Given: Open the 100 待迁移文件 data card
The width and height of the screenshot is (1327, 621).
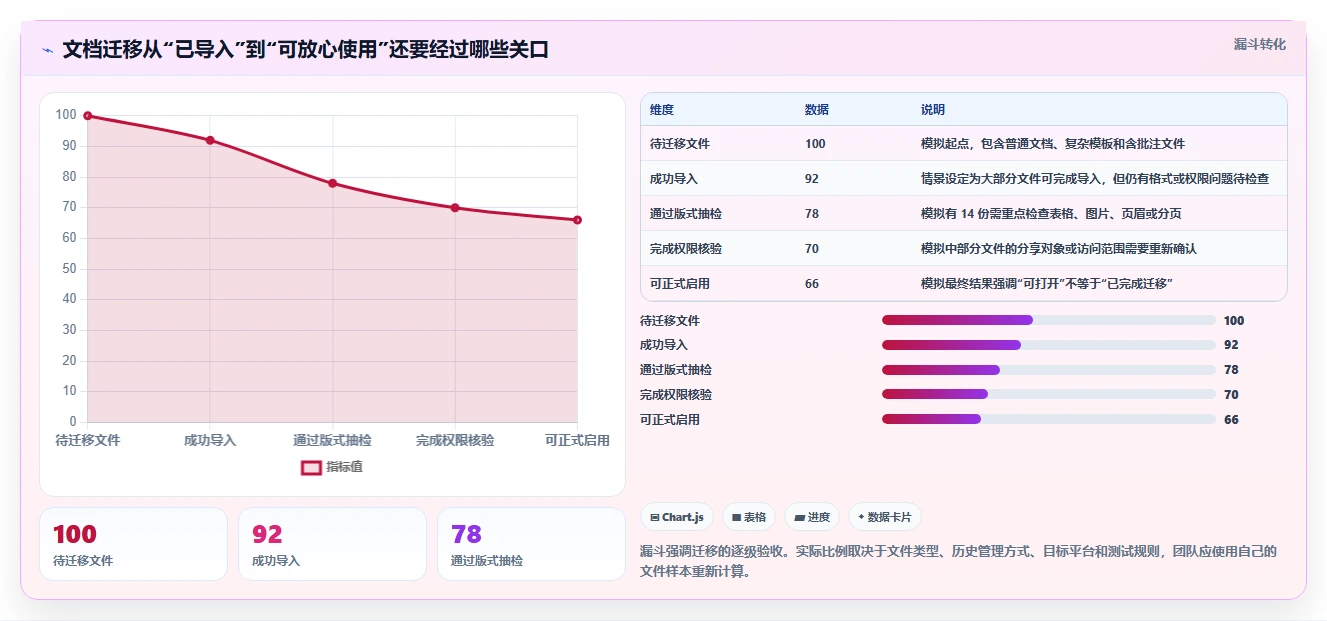Looking at the screenshot, I should tap(133, 544).
